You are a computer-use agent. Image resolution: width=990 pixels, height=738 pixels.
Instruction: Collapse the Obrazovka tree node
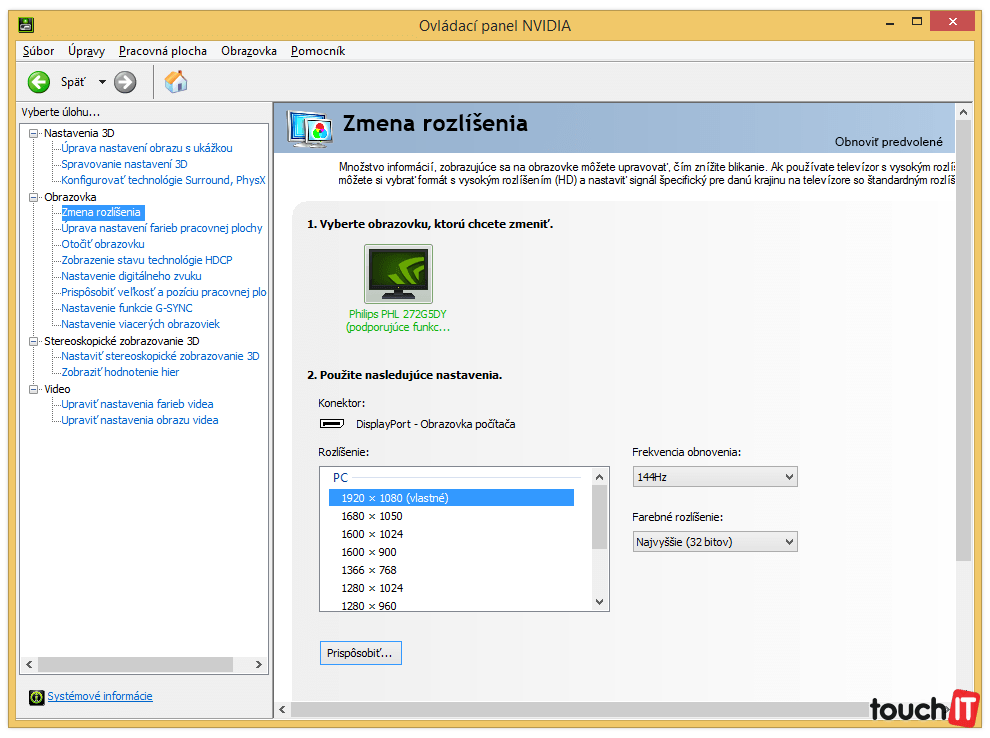click(34, 197)
